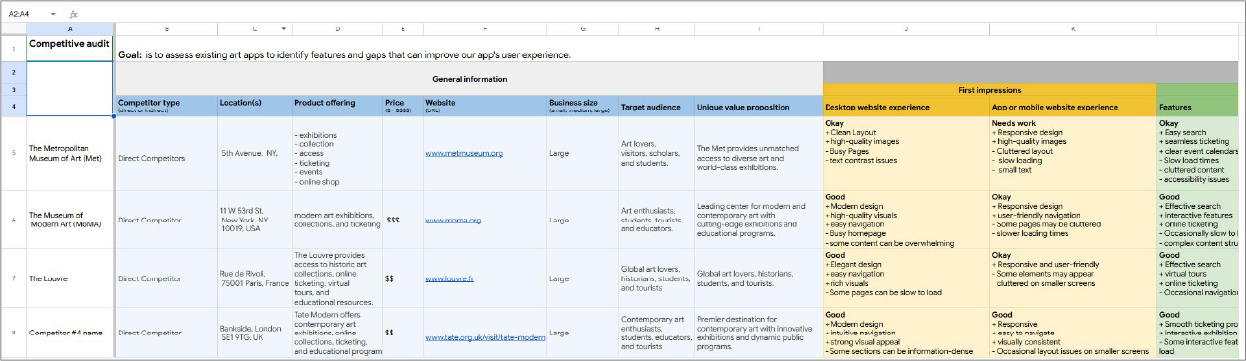Select column A header
The image size is (1246, 361).
pyautogui.click(x=69, y=30)
